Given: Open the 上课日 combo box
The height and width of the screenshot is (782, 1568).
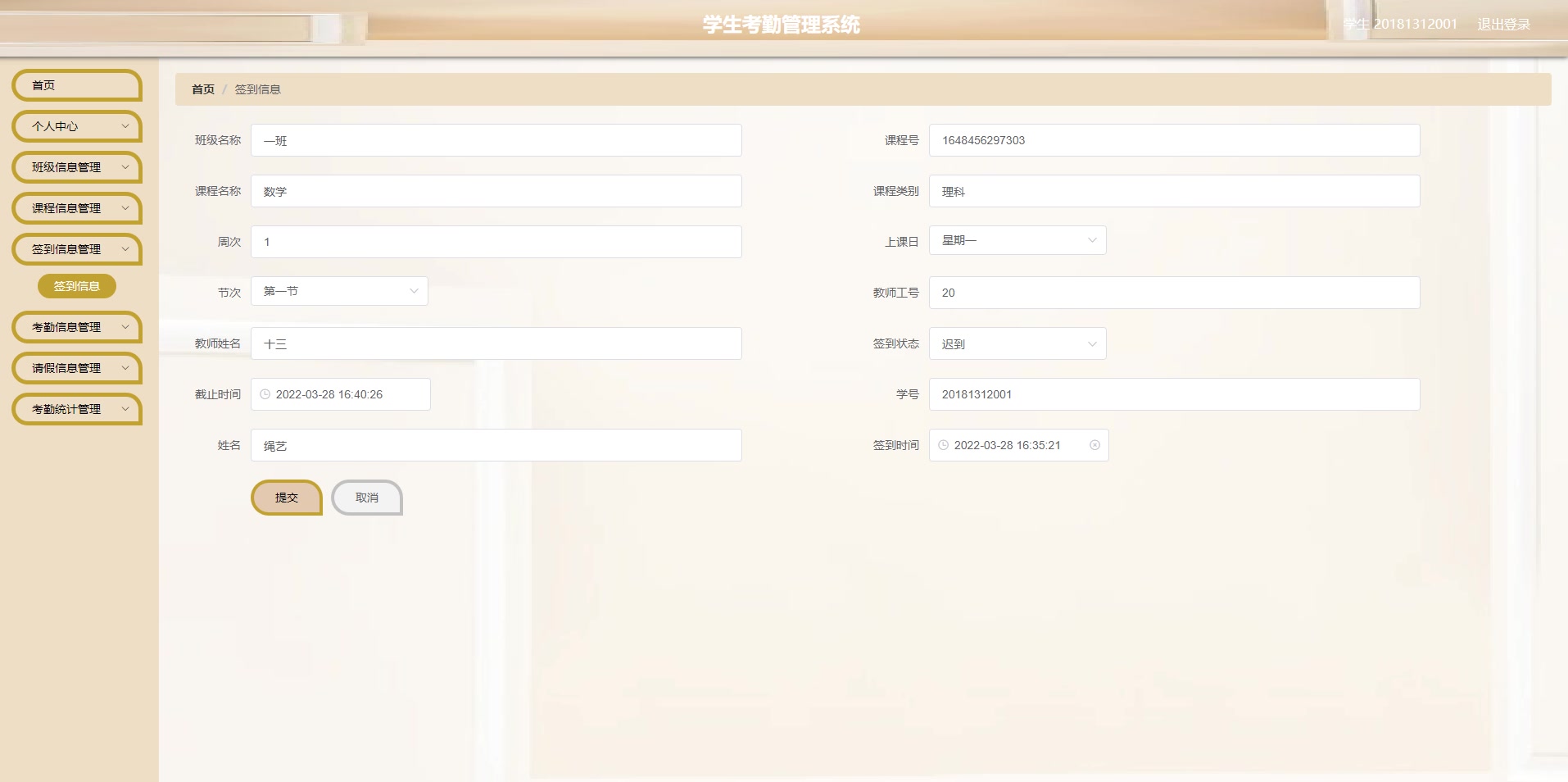Looking at the screenshot, I should pos(1016,240).
